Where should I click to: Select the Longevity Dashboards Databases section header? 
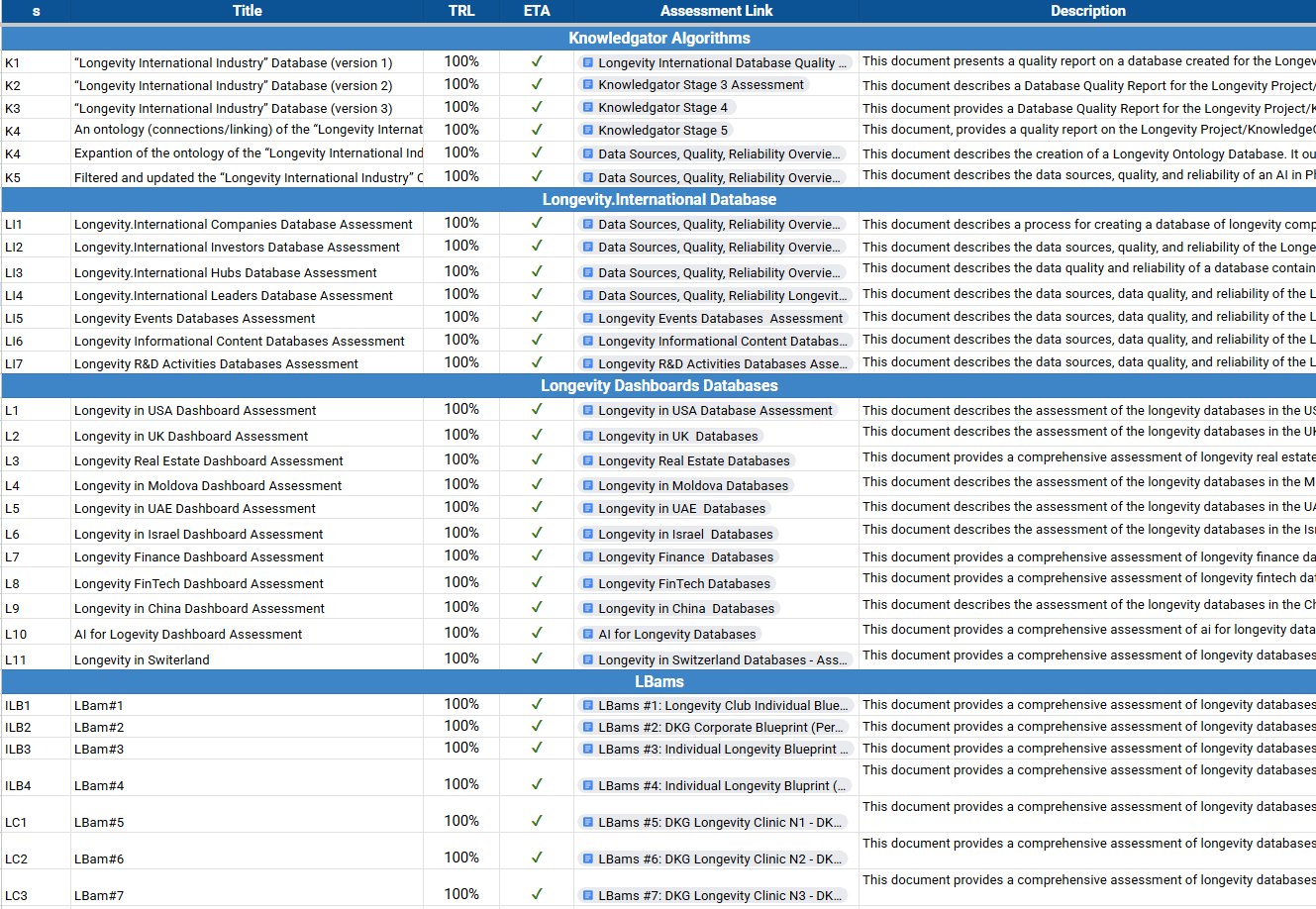click(x=658, y=386)
